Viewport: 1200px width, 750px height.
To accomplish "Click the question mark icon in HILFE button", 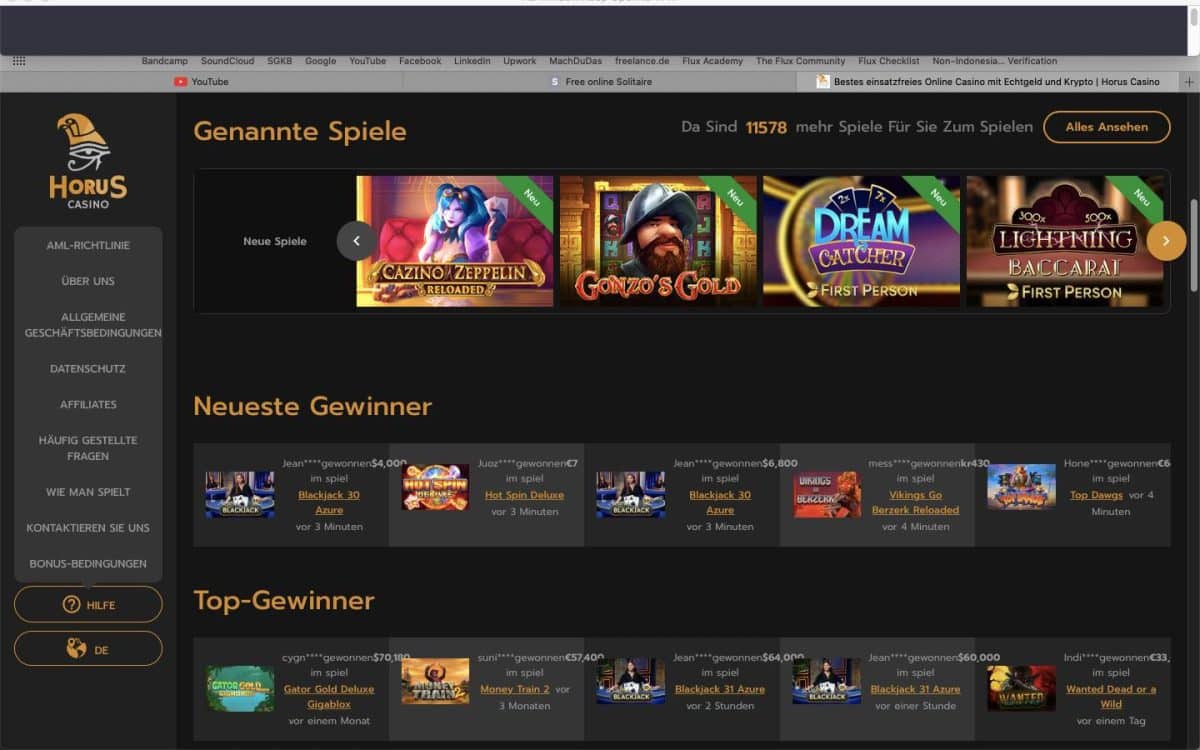I will [x=71, y=605].
